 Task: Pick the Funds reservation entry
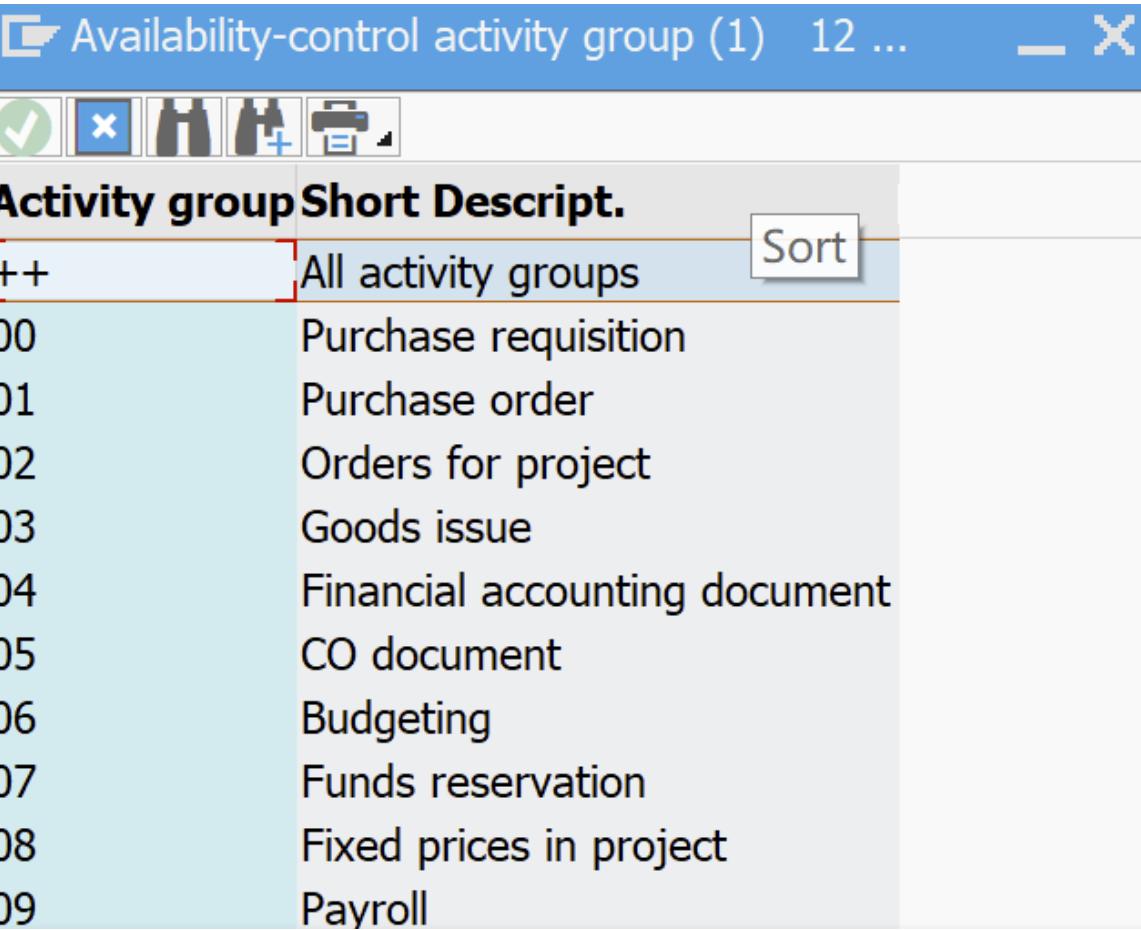point(474,782)
